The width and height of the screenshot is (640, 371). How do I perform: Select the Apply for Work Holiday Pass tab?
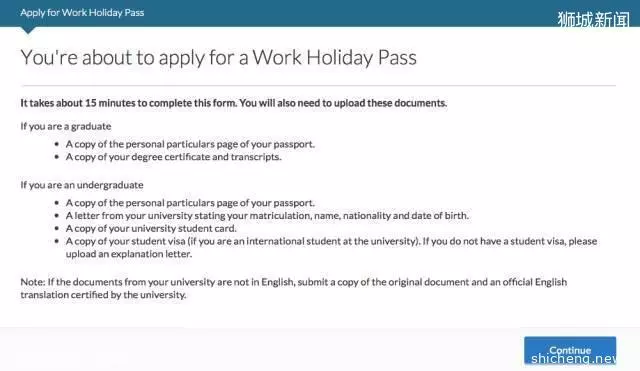coord(82,13)
